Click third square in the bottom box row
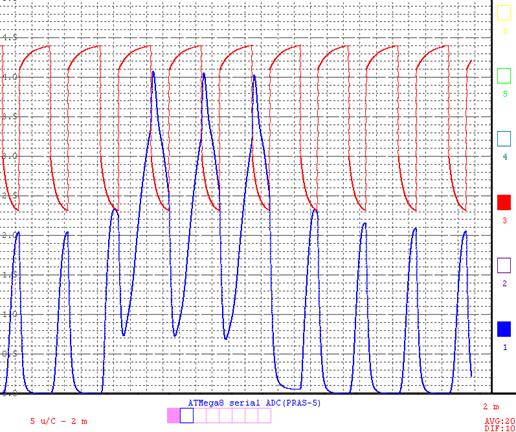The image size is (516, 432). tap(200, 416)
